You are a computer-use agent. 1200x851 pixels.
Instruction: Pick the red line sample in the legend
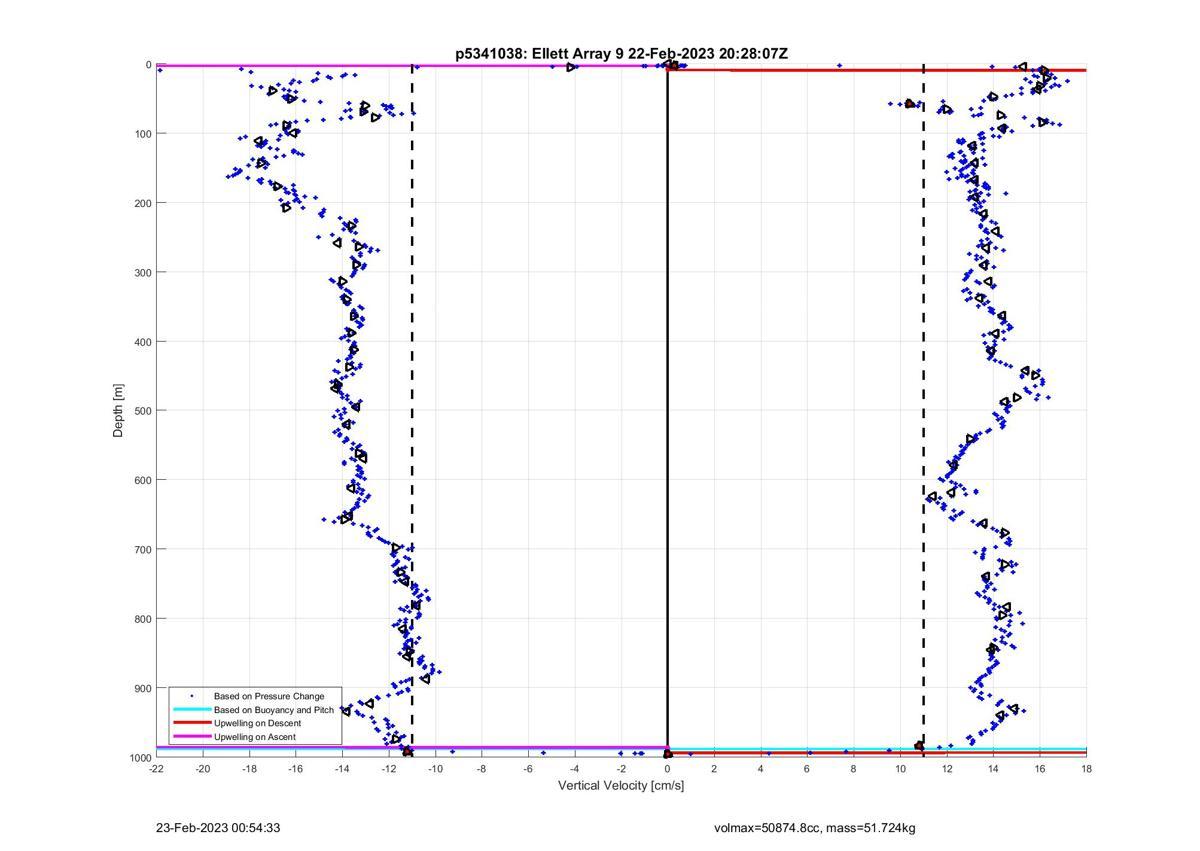[x=191, y=723]
